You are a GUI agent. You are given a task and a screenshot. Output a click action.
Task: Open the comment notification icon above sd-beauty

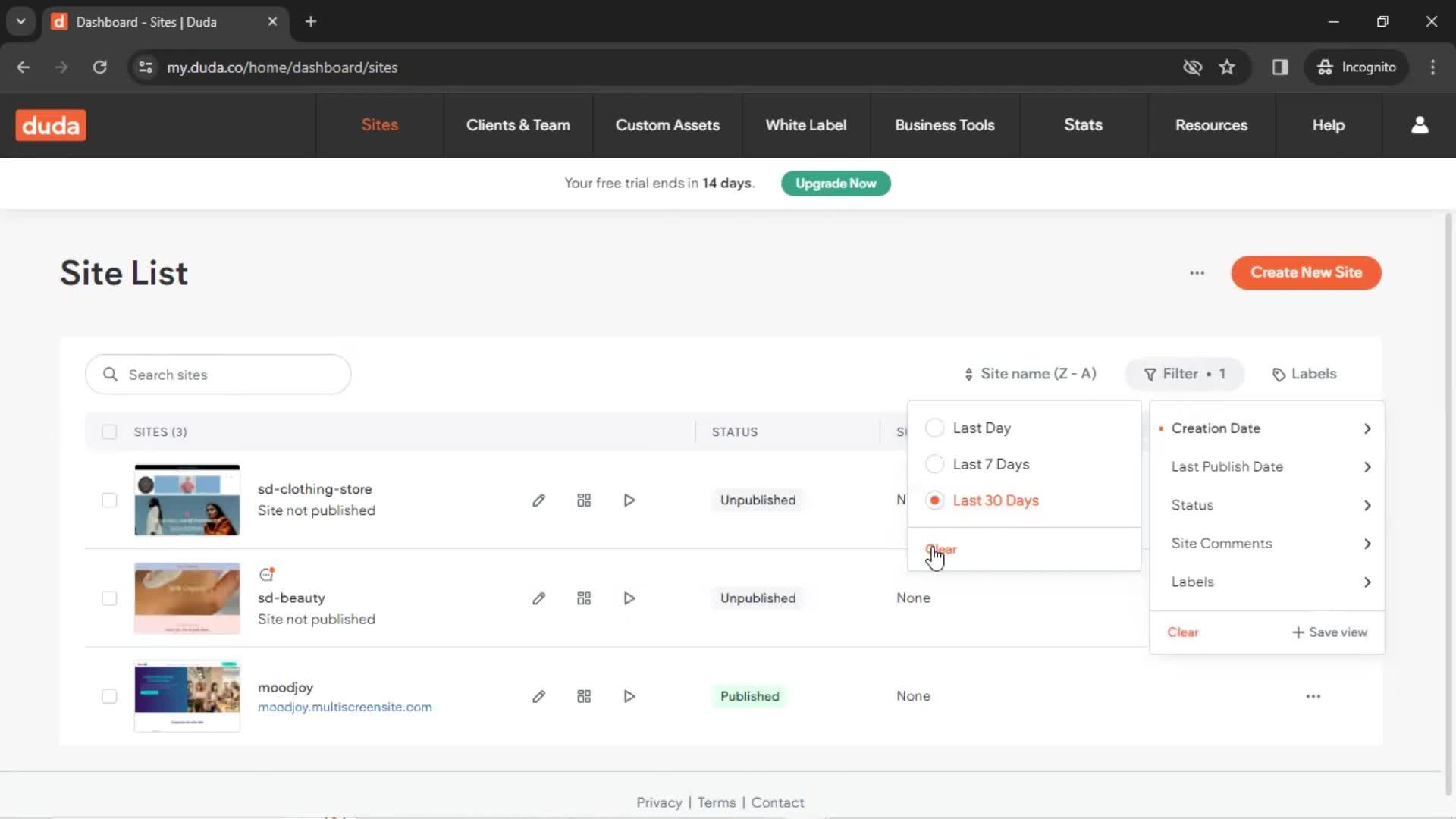266,574
